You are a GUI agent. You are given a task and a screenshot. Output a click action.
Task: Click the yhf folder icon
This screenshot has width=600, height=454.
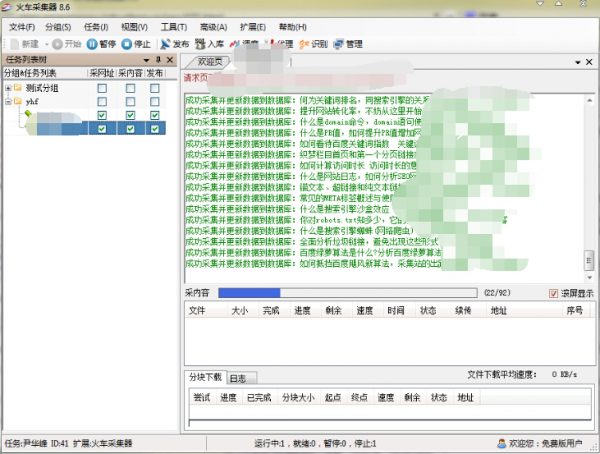click(18, 101)
